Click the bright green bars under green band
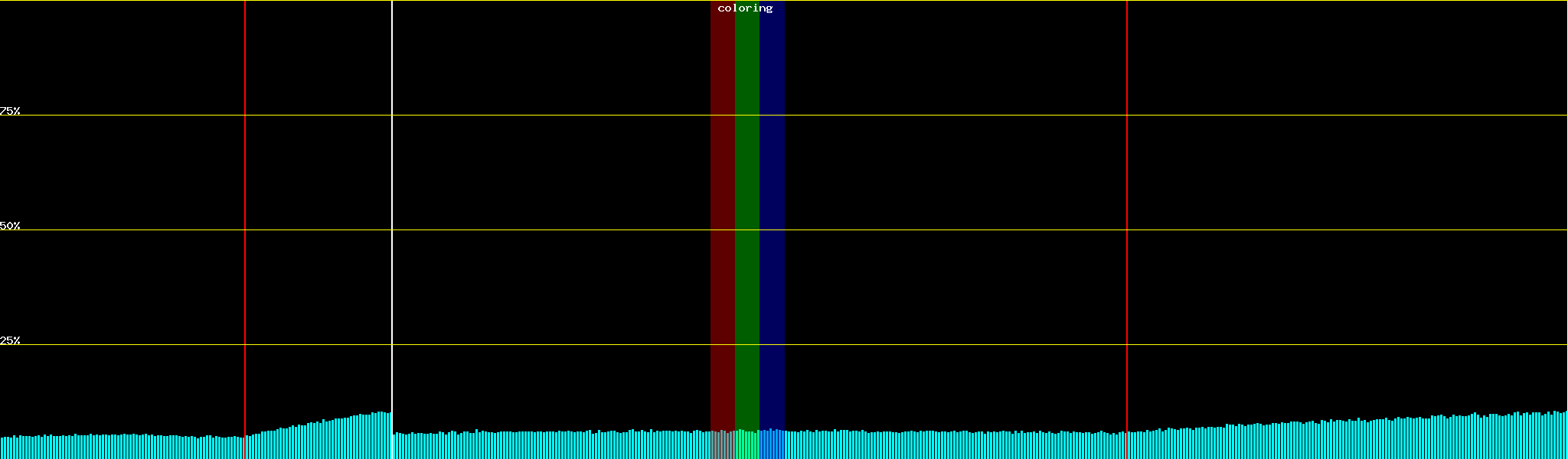This screenshot has height=459, width=1568. pyautogui.click(x=746, y=445)
